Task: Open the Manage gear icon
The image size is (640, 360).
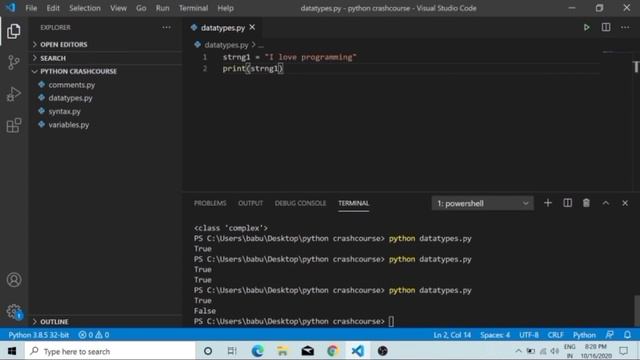Action: [x=13, y=311]
